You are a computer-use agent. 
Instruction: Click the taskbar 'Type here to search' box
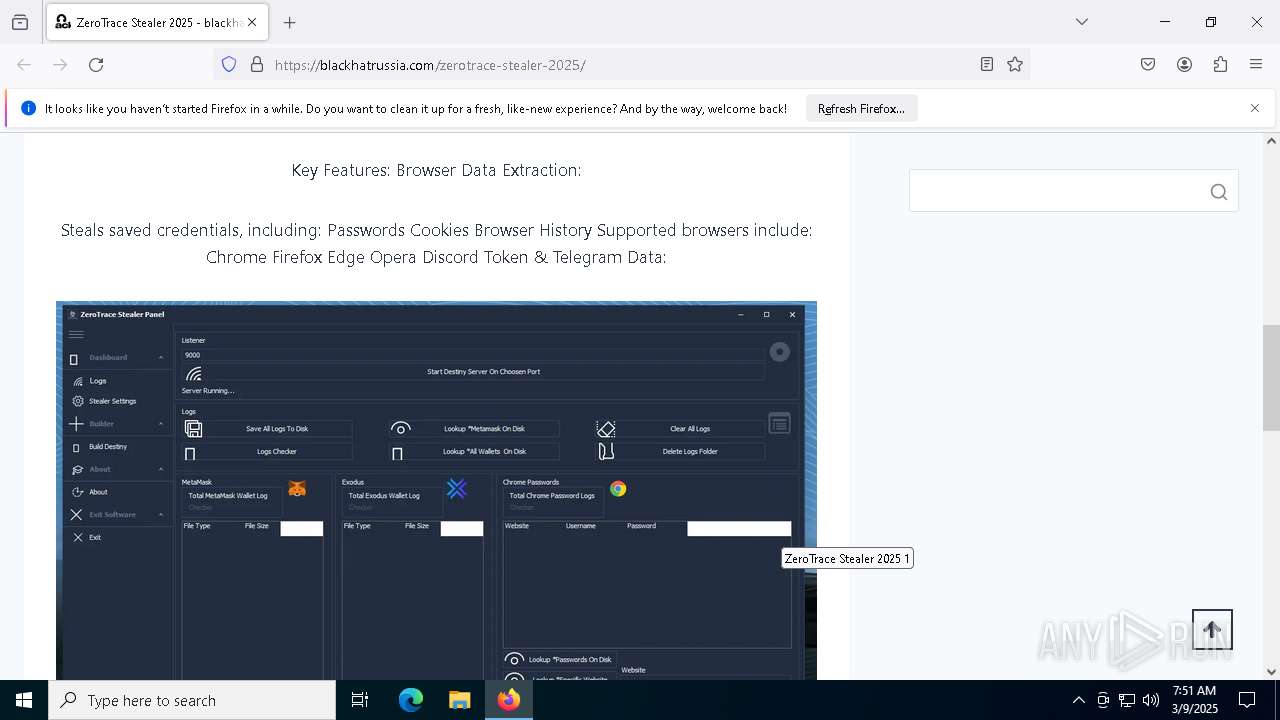[x=192, y=700]
